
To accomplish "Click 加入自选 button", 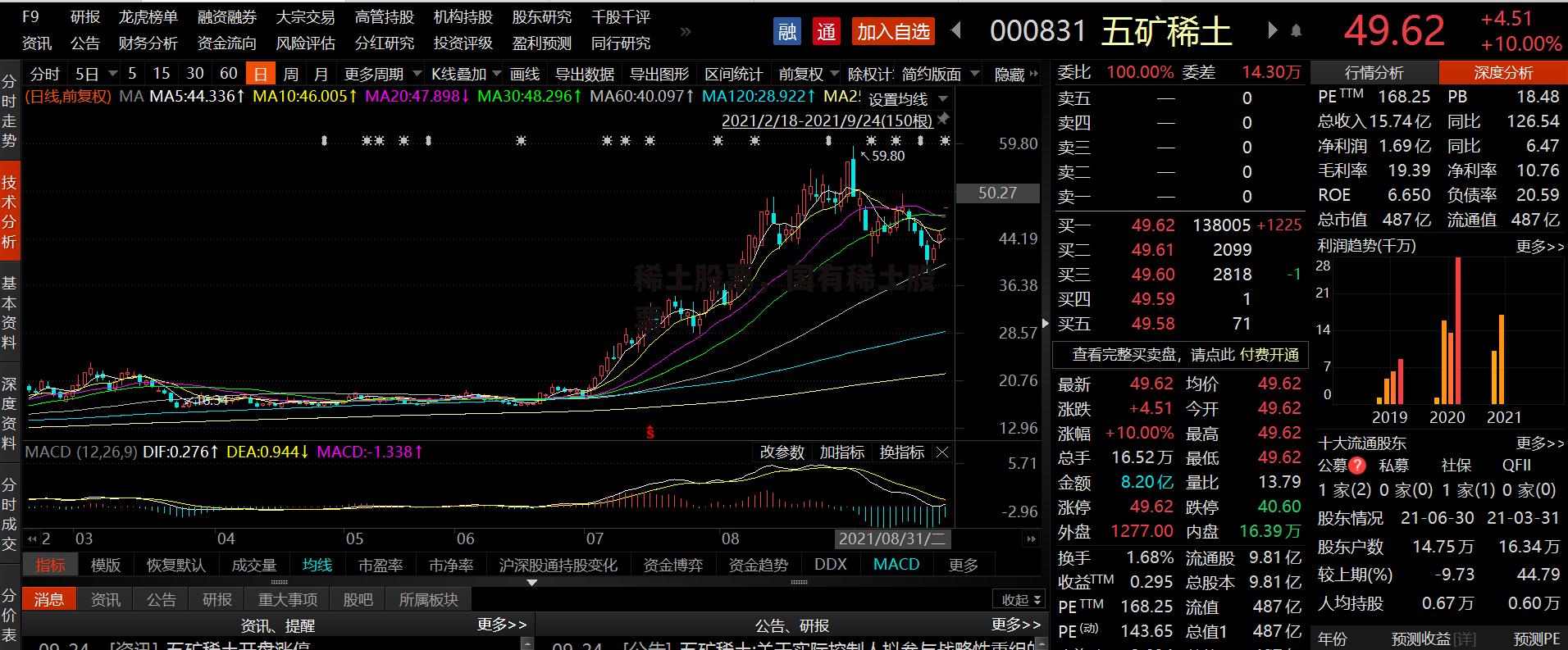I will (x=894, y=32).
